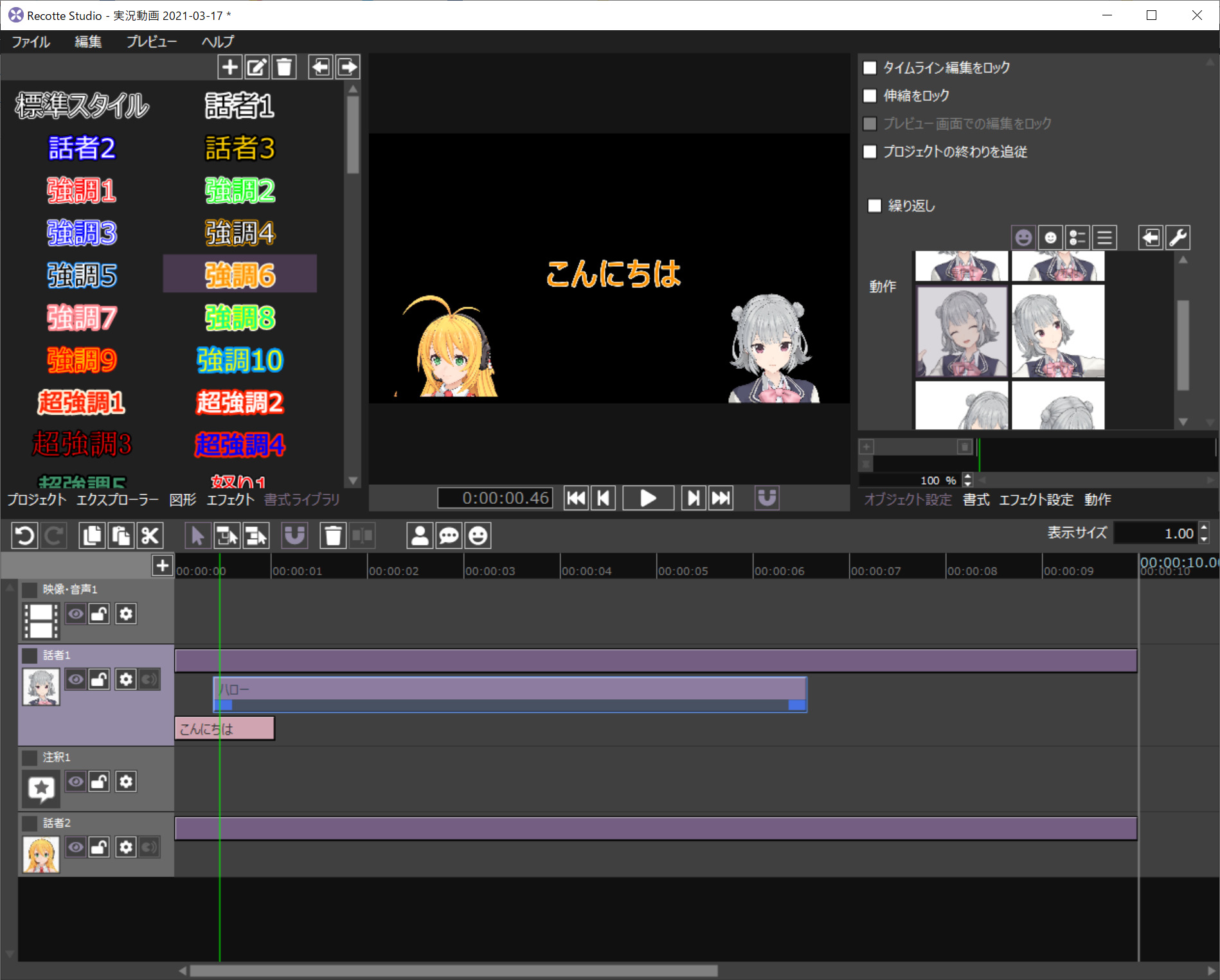The height and width of the screenshot is (980, 1220).
Task: Apply the 話者2 blue text style
Action: (x=82, y=148)
